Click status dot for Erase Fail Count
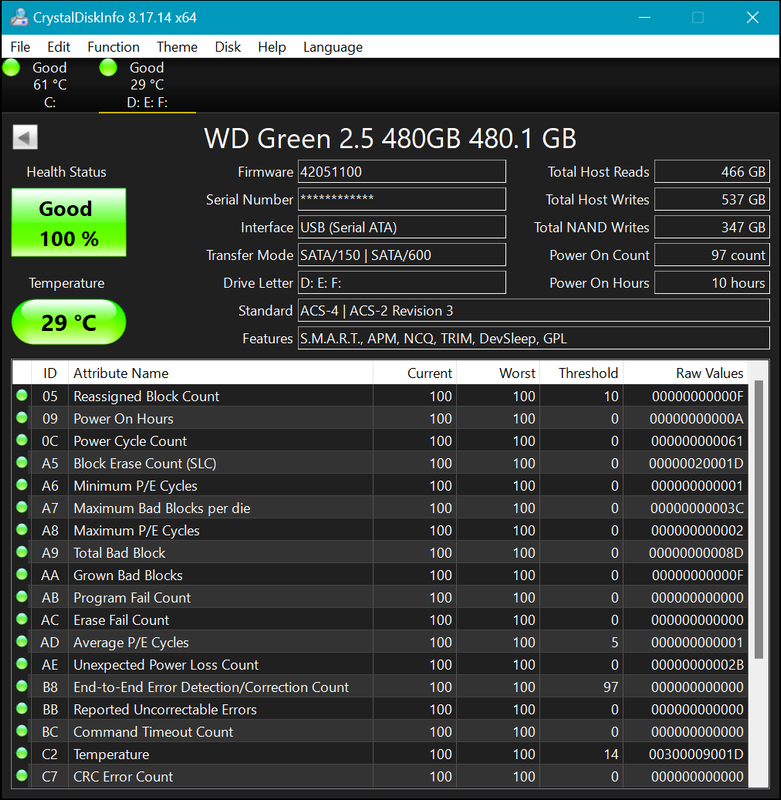The image size is (781, 800). tap(21, 619)
